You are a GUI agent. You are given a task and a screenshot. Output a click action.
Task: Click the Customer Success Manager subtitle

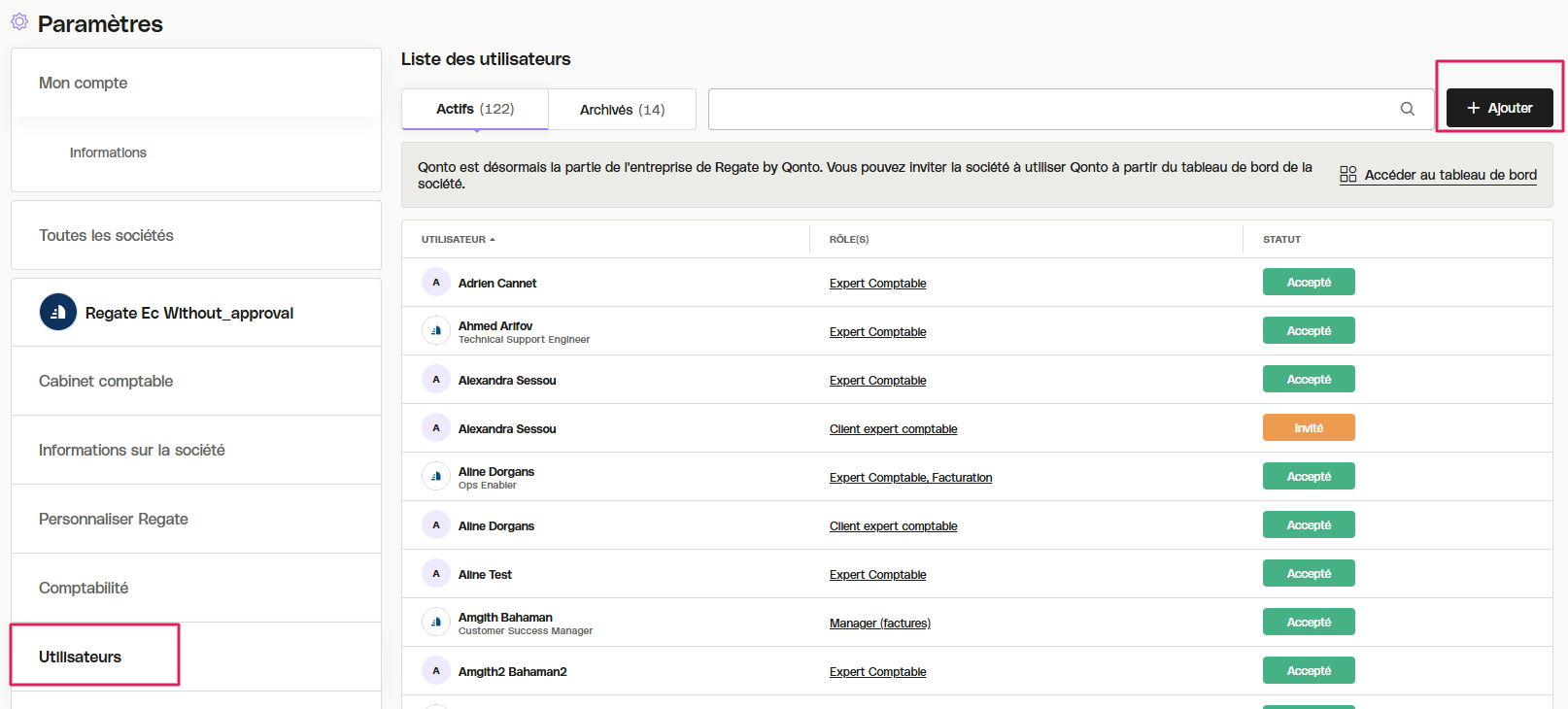[526, 631]
